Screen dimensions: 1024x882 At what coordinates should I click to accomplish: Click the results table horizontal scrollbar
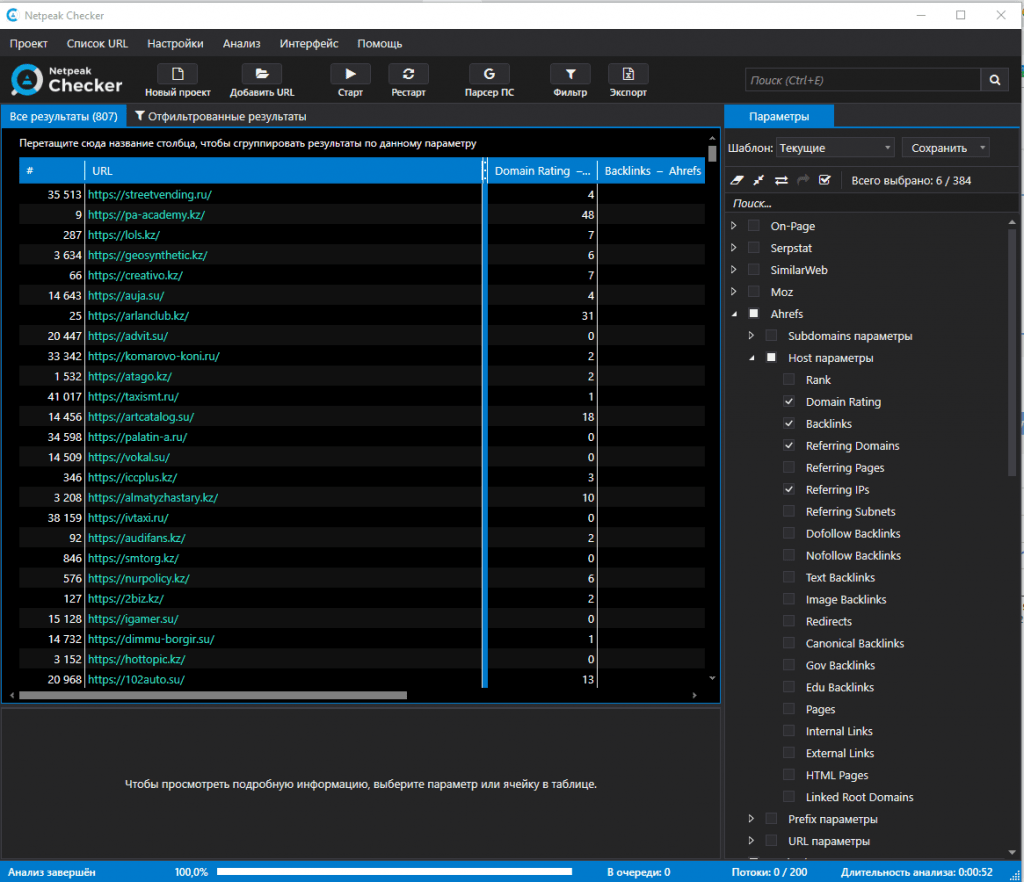tap(213, 695)
